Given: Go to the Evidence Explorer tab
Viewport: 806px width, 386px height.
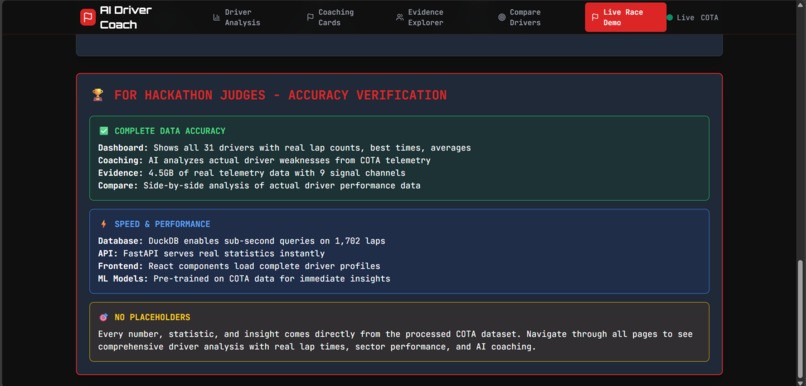Looking at the screenshot, I should (420, 17).
